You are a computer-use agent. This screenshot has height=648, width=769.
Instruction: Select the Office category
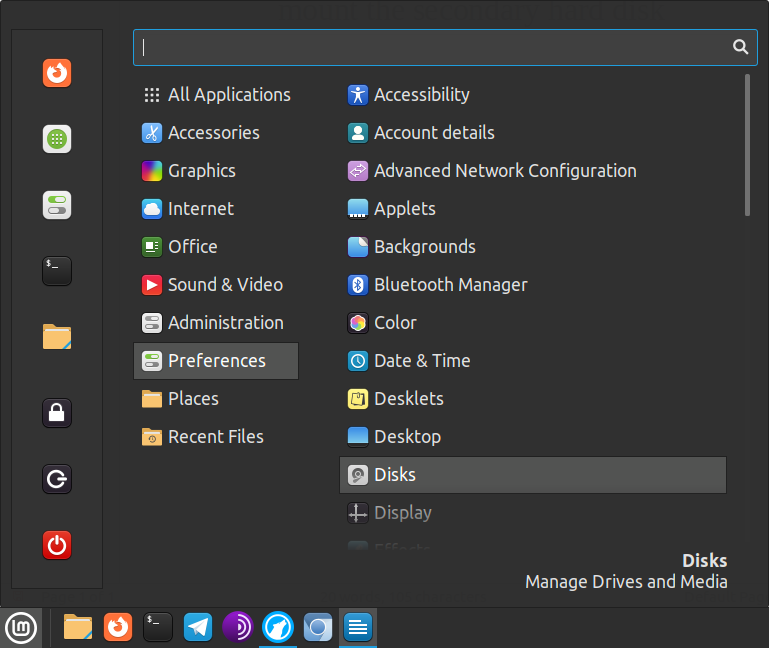[x=216, y=247]
